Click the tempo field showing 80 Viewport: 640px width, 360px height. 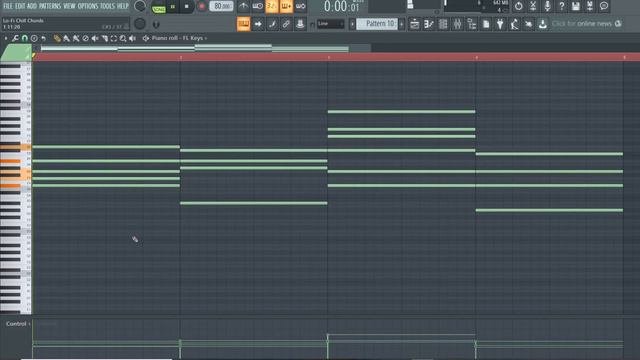(222, 6)
